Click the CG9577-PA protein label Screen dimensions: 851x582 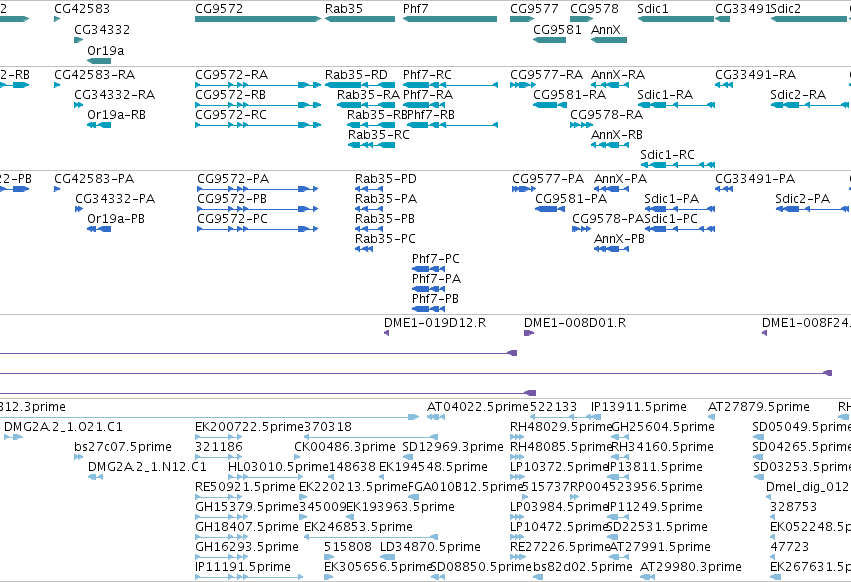pos(548,179)
